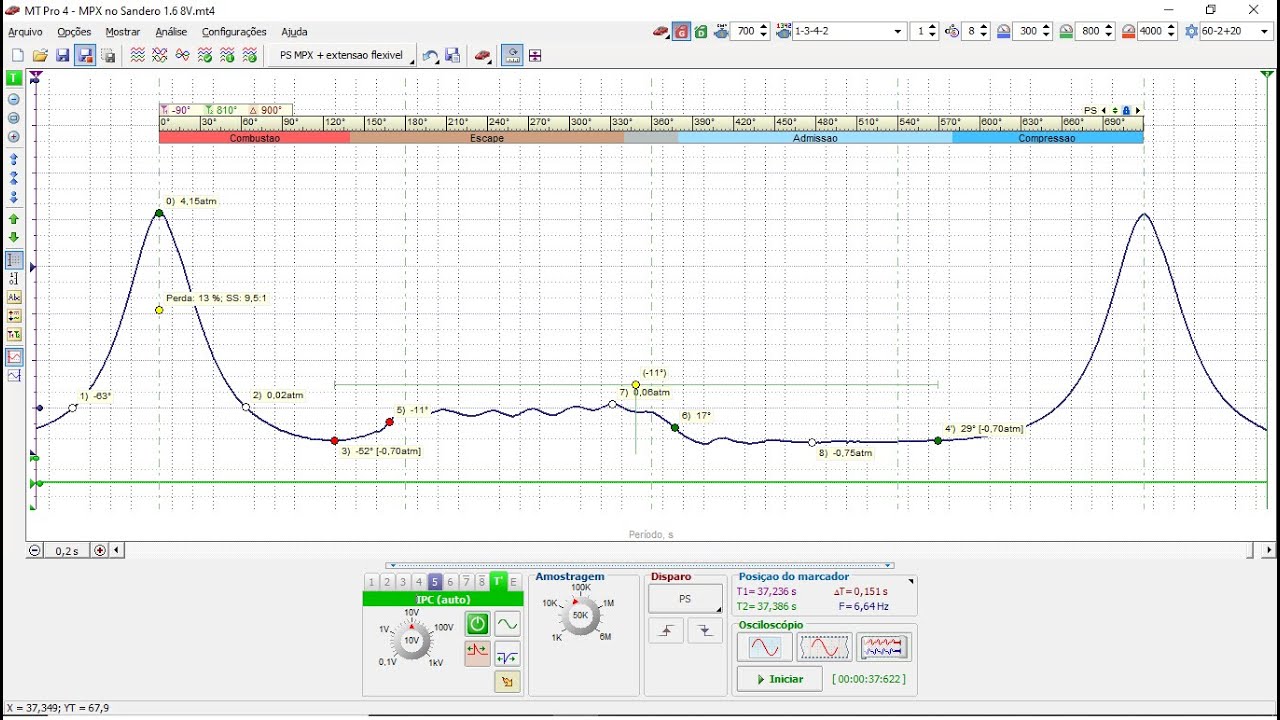Create a new file with the toolbar icon
The image size is (1280, 720).
[17, 56]
